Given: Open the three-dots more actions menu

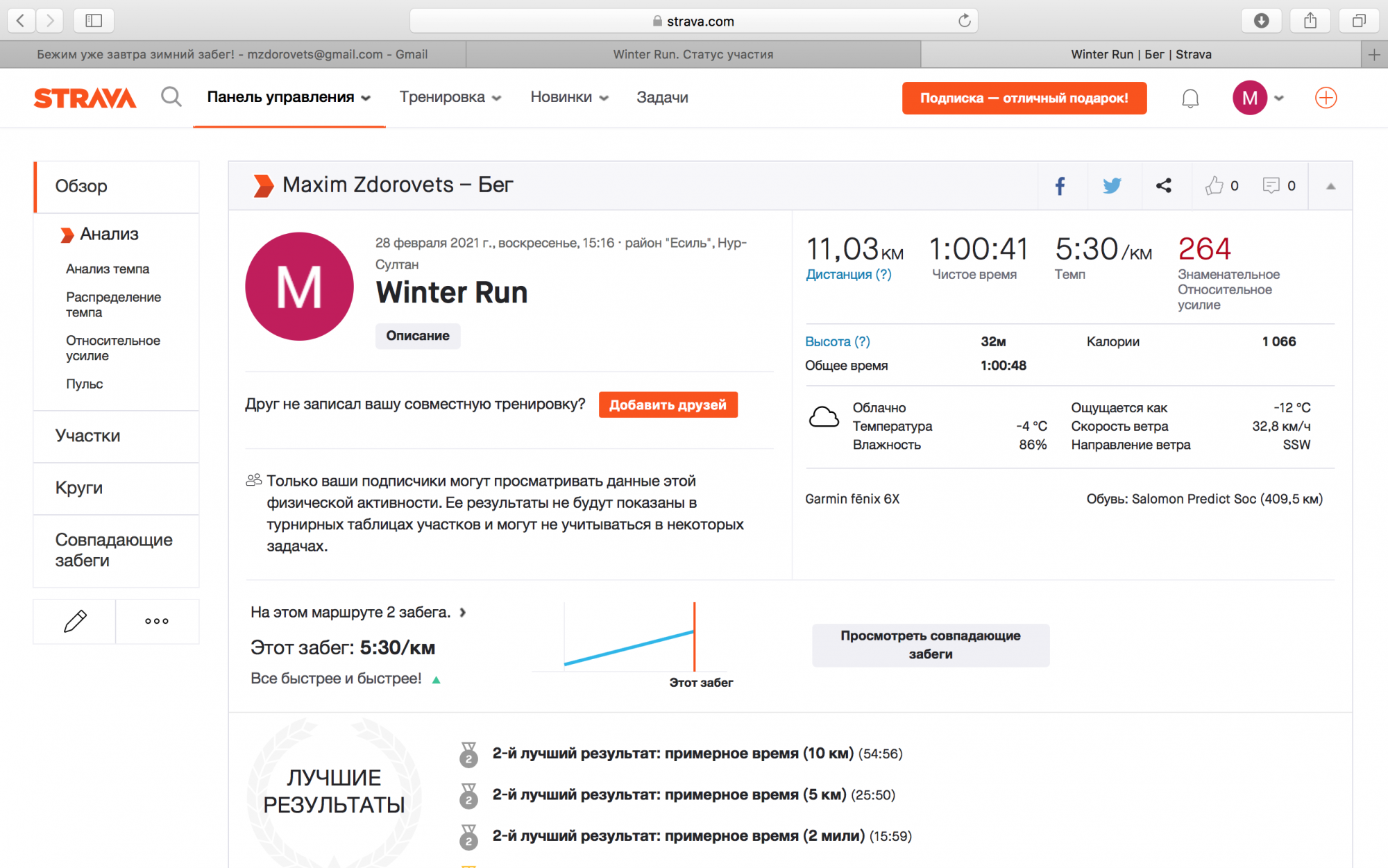Looking at the screenshot, I should click(x=157, y=621).
